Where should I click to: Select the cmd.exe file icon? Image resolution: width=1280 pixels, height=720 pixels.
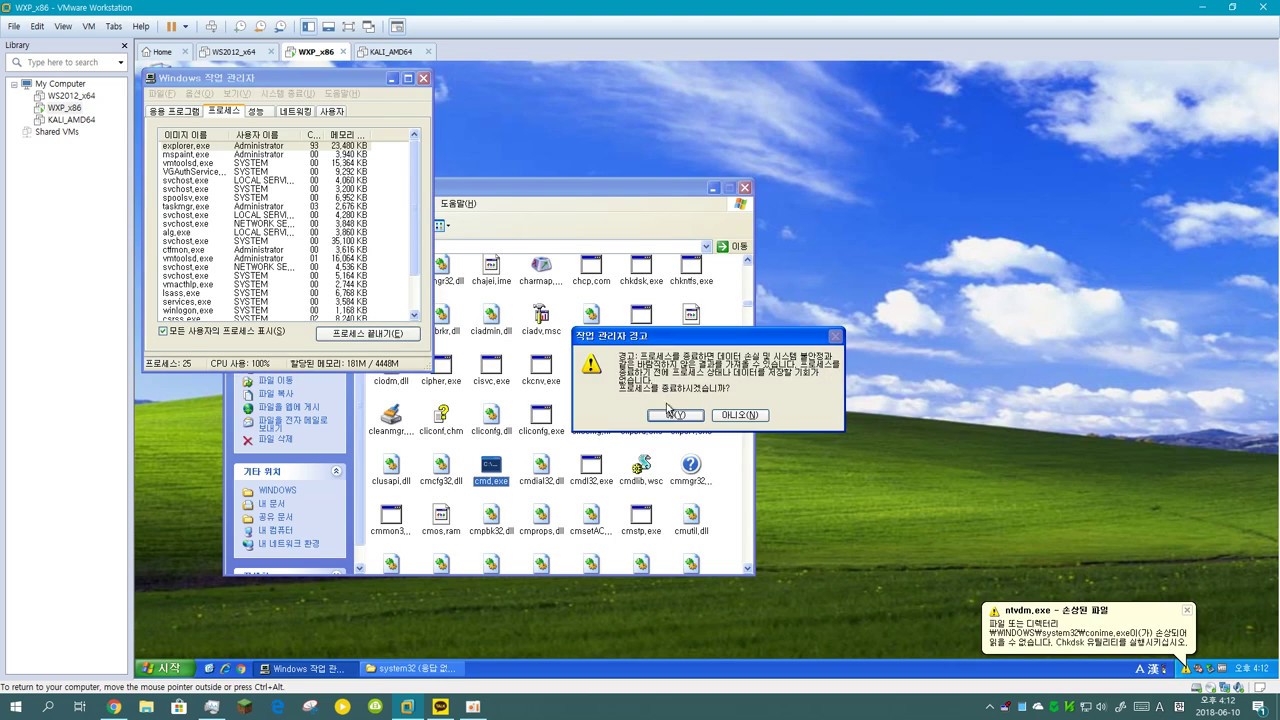(x=491, y=471)
